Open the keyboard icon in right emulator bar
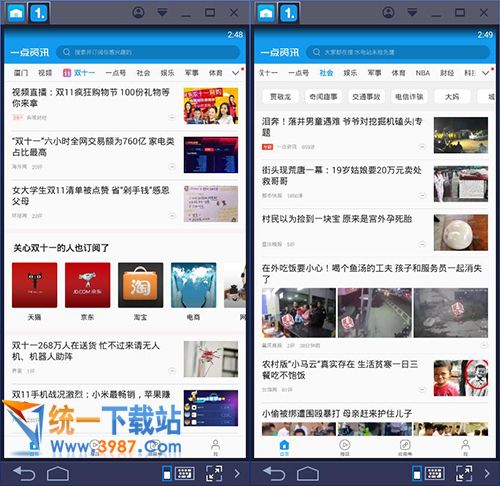 (x=435, y=473)
